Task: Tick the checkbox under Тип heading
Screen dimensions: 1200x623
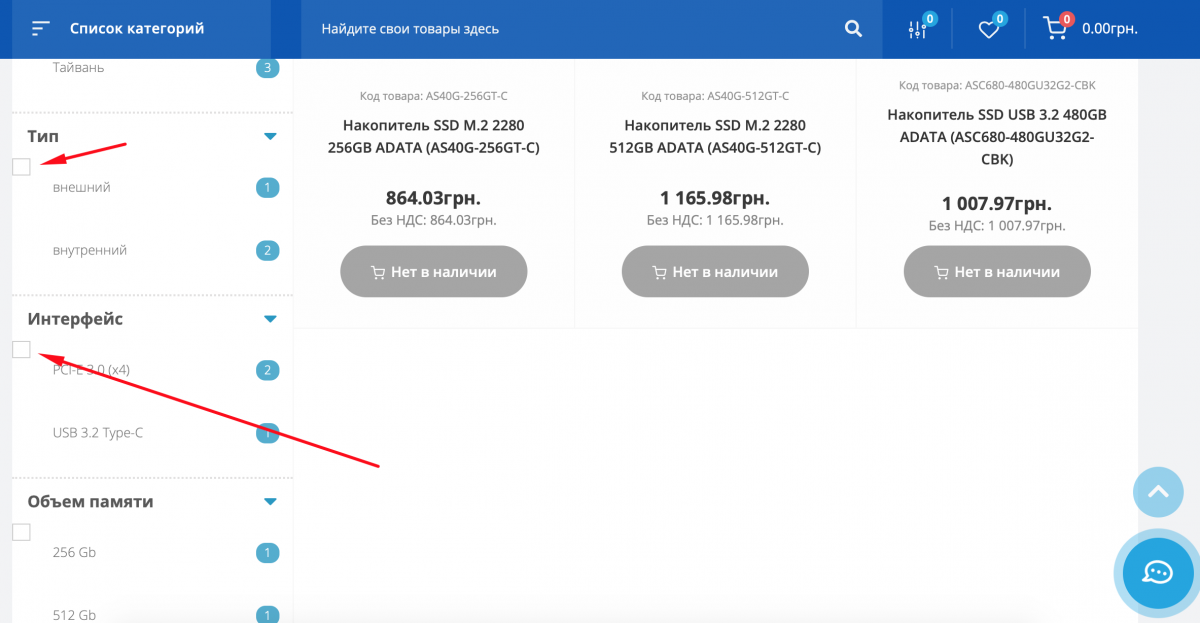Action: (21, 166)
